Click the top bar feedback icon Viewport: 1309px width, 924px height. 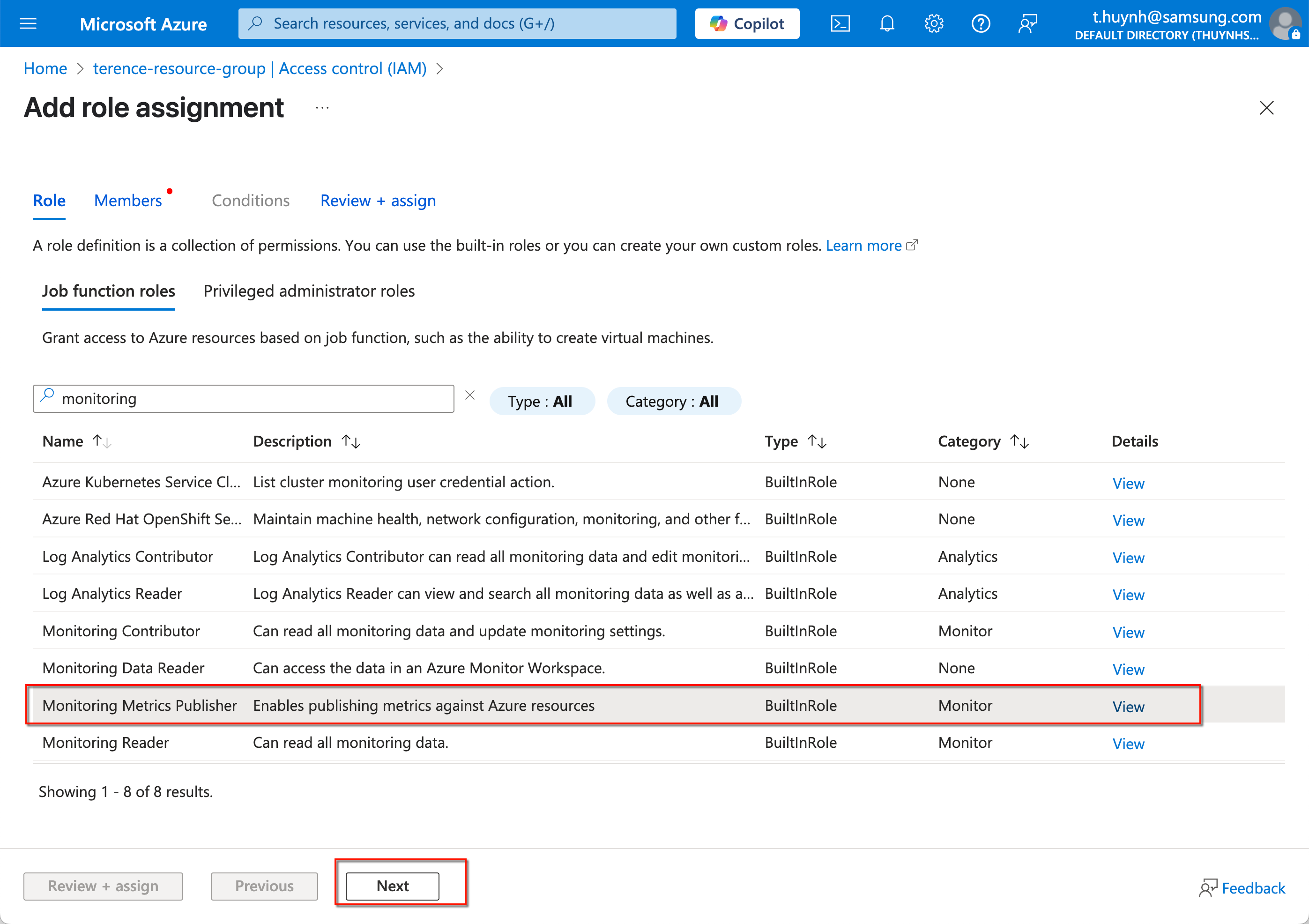[1027, 23]
